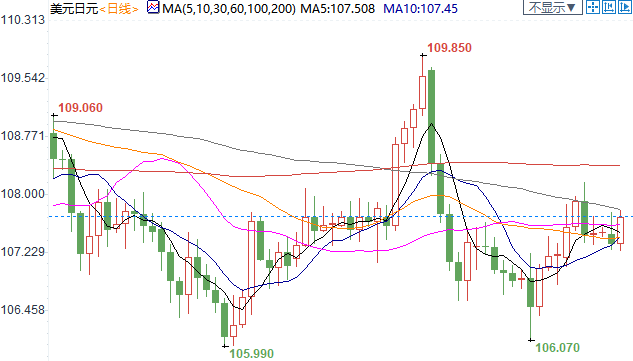
Task: Select the 109.060 high price marker
Action: pyautogui.click(x=80, y=108)
